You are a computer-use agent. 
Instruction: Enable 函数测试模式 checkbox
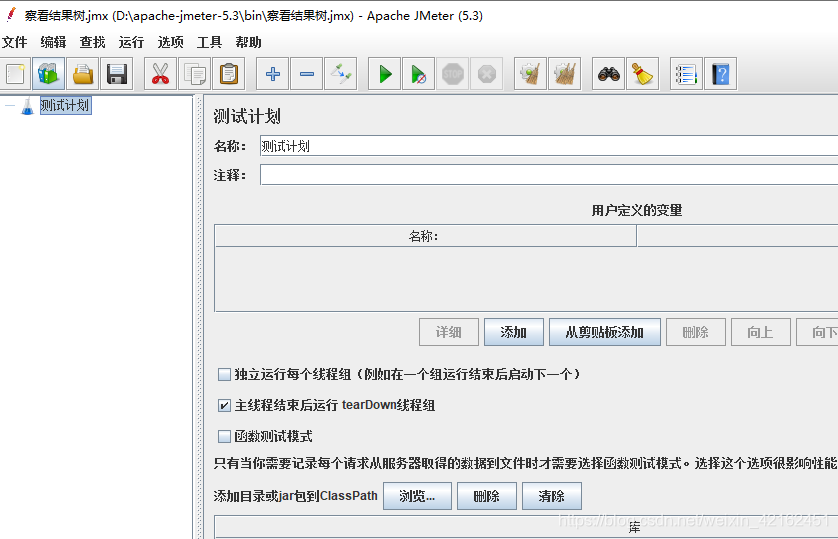coord(224,436)
